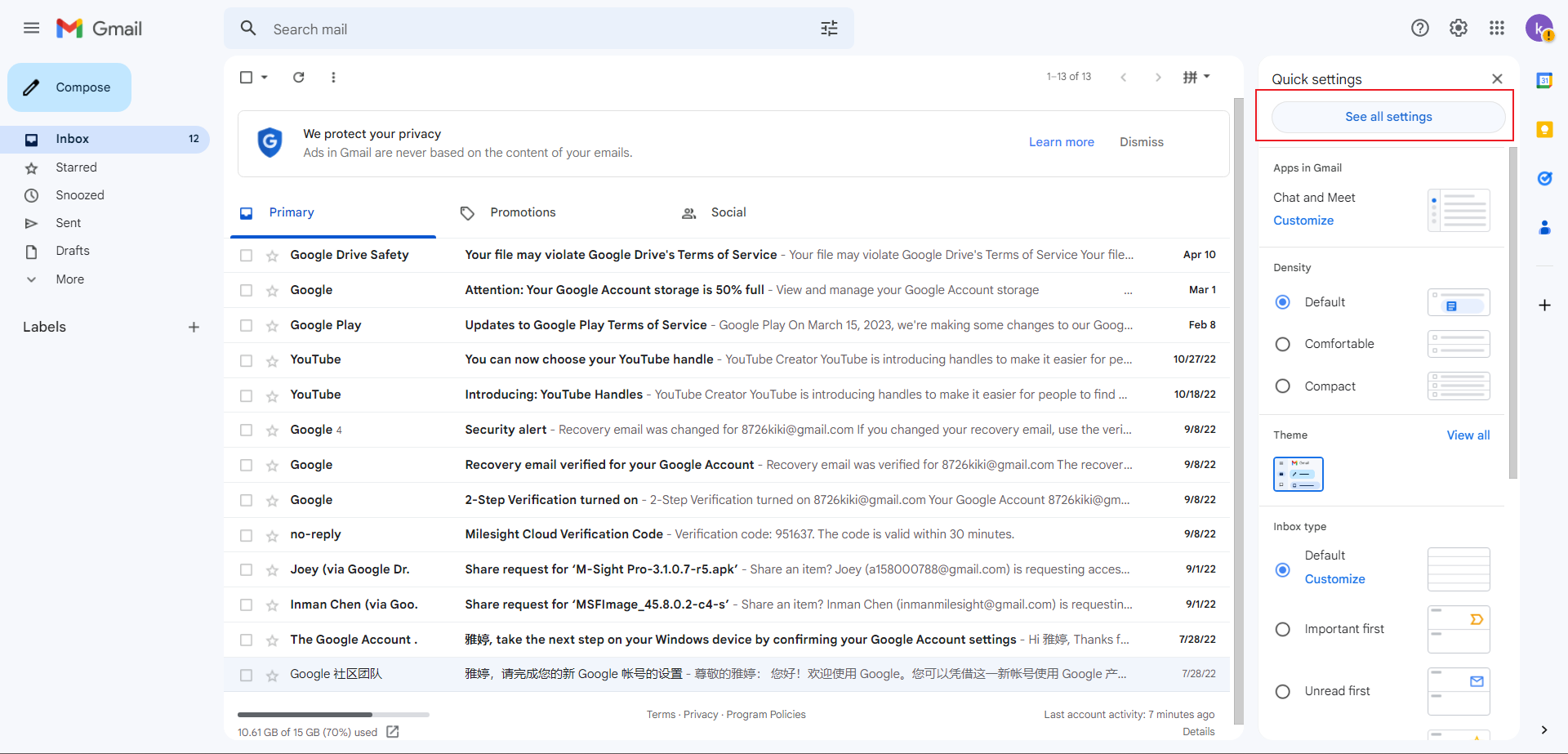The width and height of the screenshot is (1568, 754).
Task: Show search options filter icon
Action: (829, 29)
